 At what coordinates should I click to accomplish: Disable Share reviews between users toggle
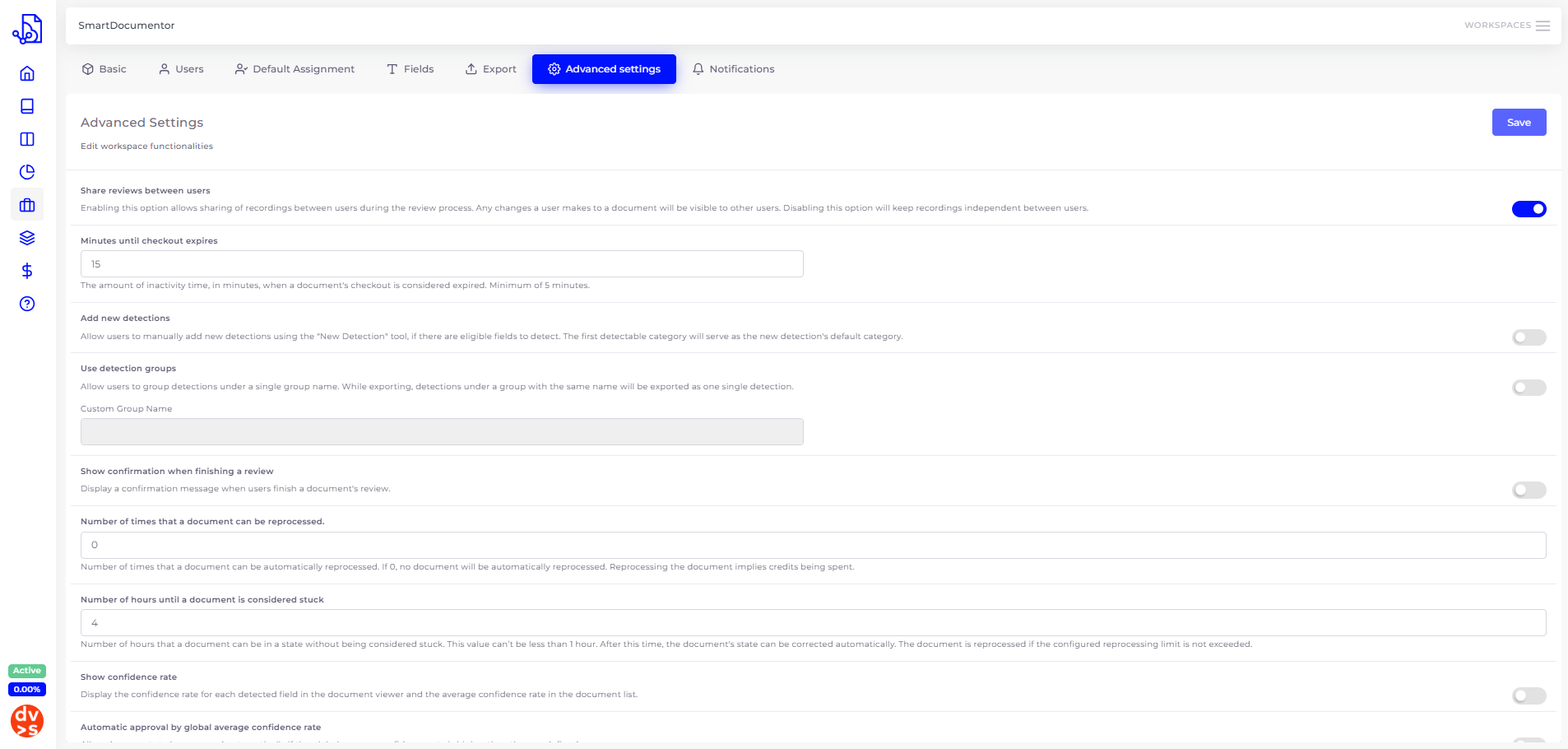click(1529, 209)
